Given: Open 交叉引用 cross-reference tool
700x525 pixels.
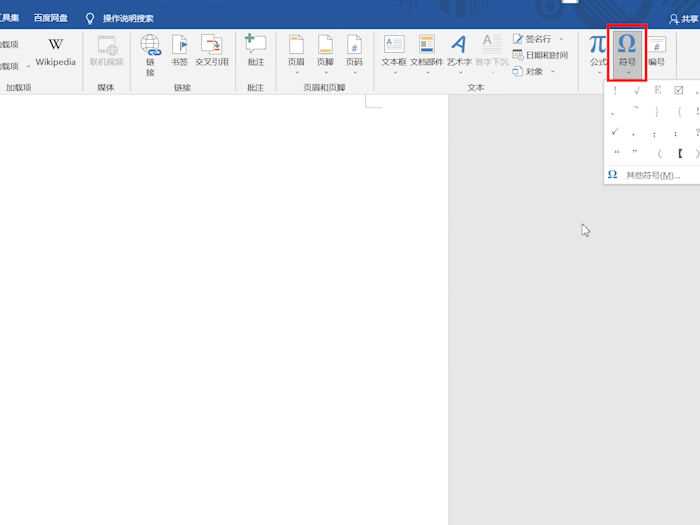Looking at the screenshot, I should pyautogui.click(x=211, y=50).
